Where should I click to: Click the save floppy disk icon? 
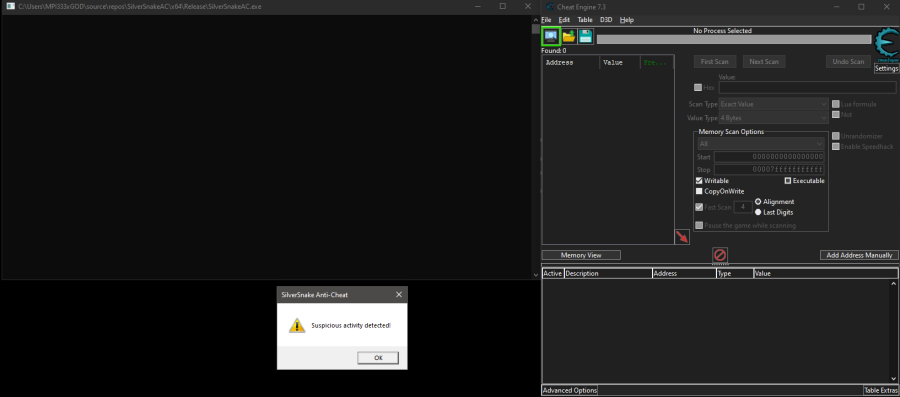click(585, 37)
